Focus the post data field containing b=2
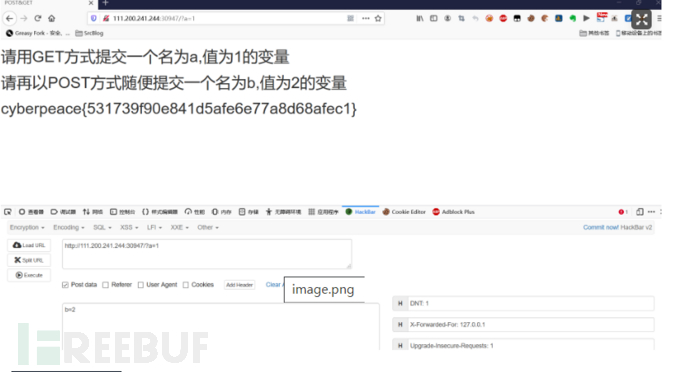Screen dimensions: 690x372 point(220,326)
